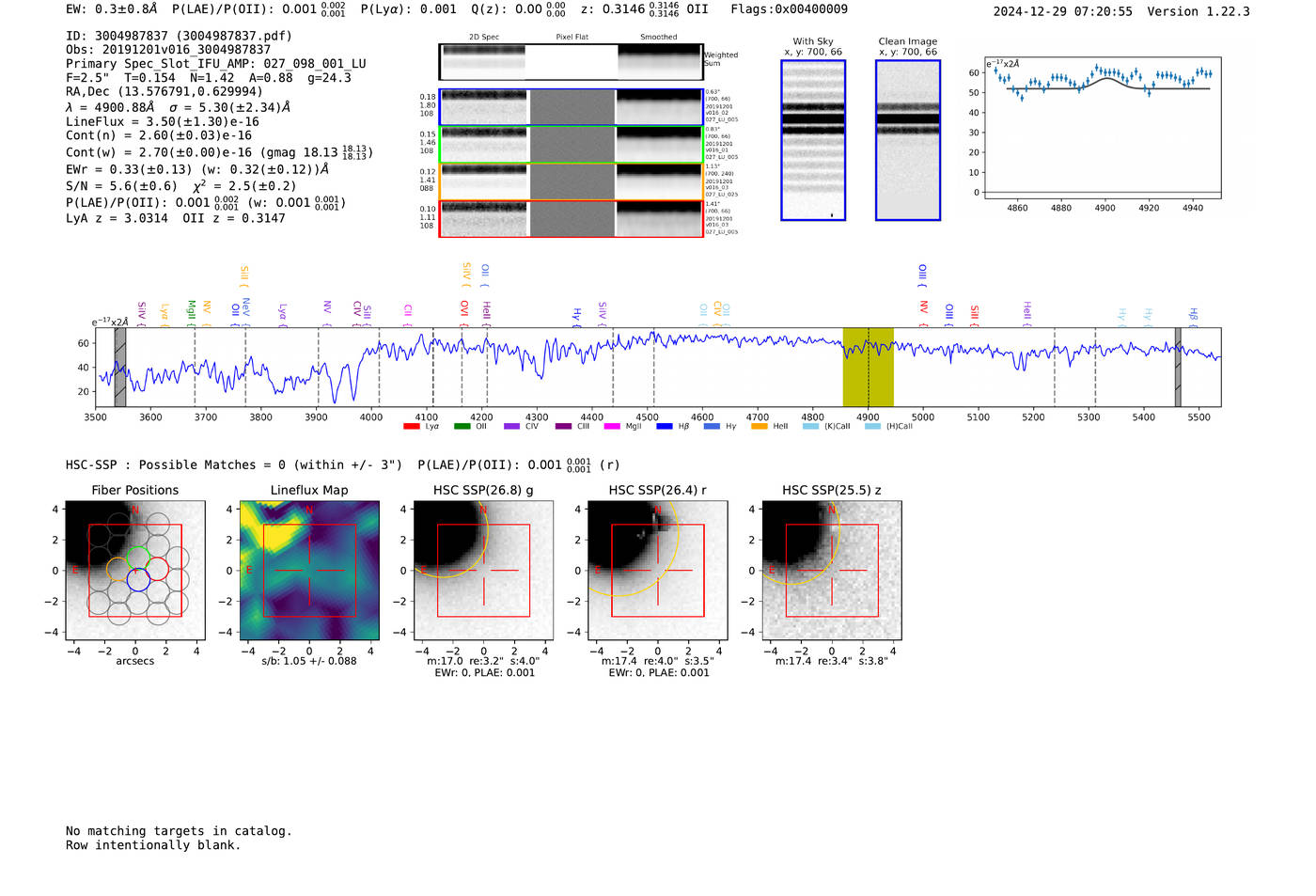Click the 2D Spec column header
1316x896 pixels.
click(484, 38)
